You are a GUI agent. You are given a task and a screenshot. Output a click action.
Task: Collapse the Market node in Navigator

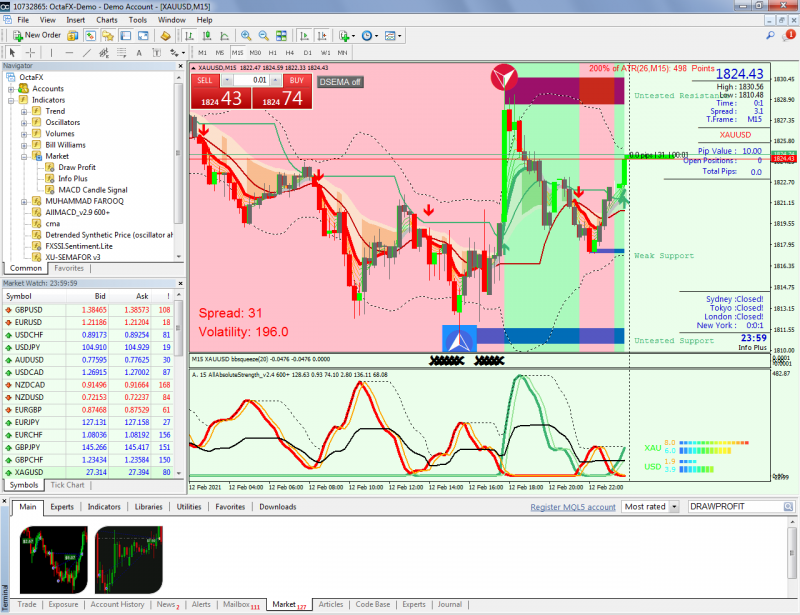(x=24, y=156)
